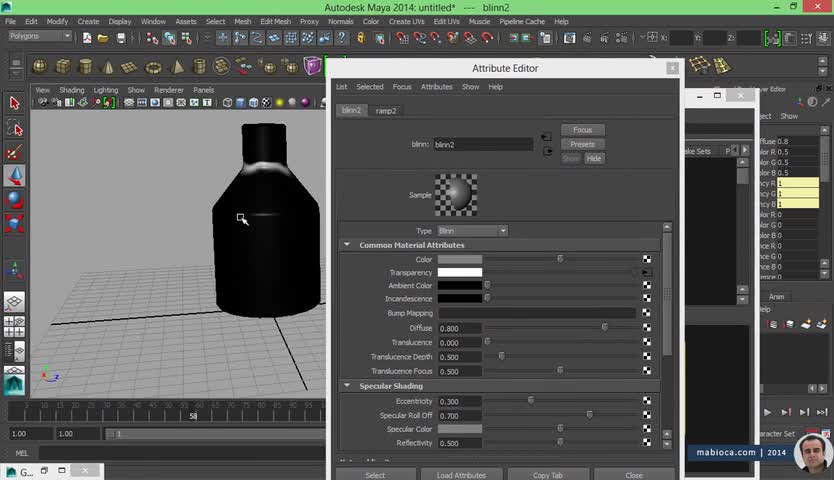Open the material Type dropdown
Image resolution: width=834 pixels, height=480 pixels.
pos(472,231)
